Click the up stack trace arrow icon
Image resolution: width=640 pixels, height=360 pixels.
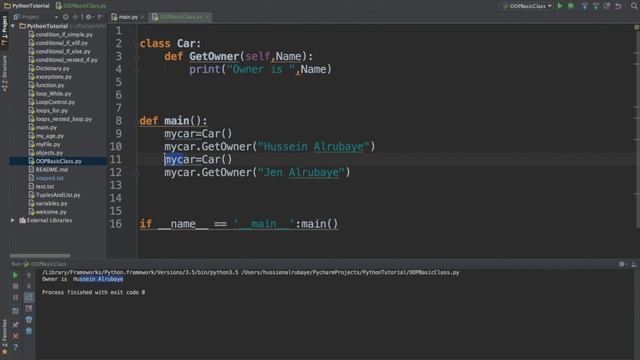coord(29,276)
